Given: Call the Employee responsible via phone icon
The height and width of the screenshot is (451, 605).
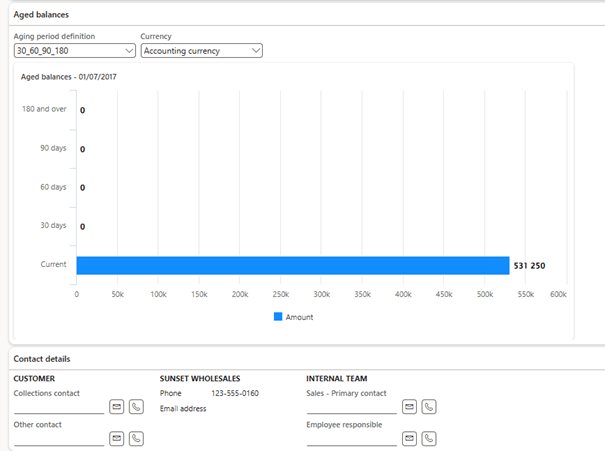Looking at the screenshot, I should click(428, 438).
